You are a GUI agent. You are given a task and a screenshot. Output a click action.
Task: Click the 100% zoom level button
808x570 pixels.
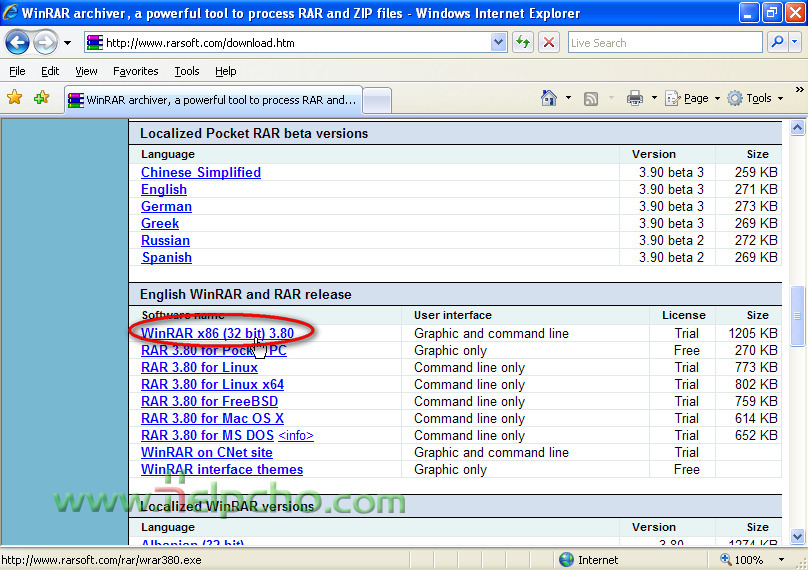742,560
